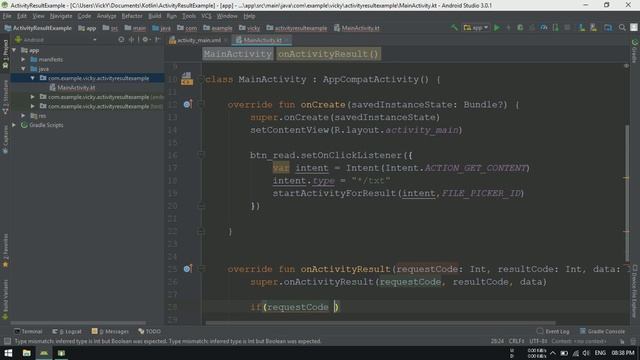Screen dimensions: 640x360
Task: Click ENG language indicator in system tray
Action: click(600, 353)
